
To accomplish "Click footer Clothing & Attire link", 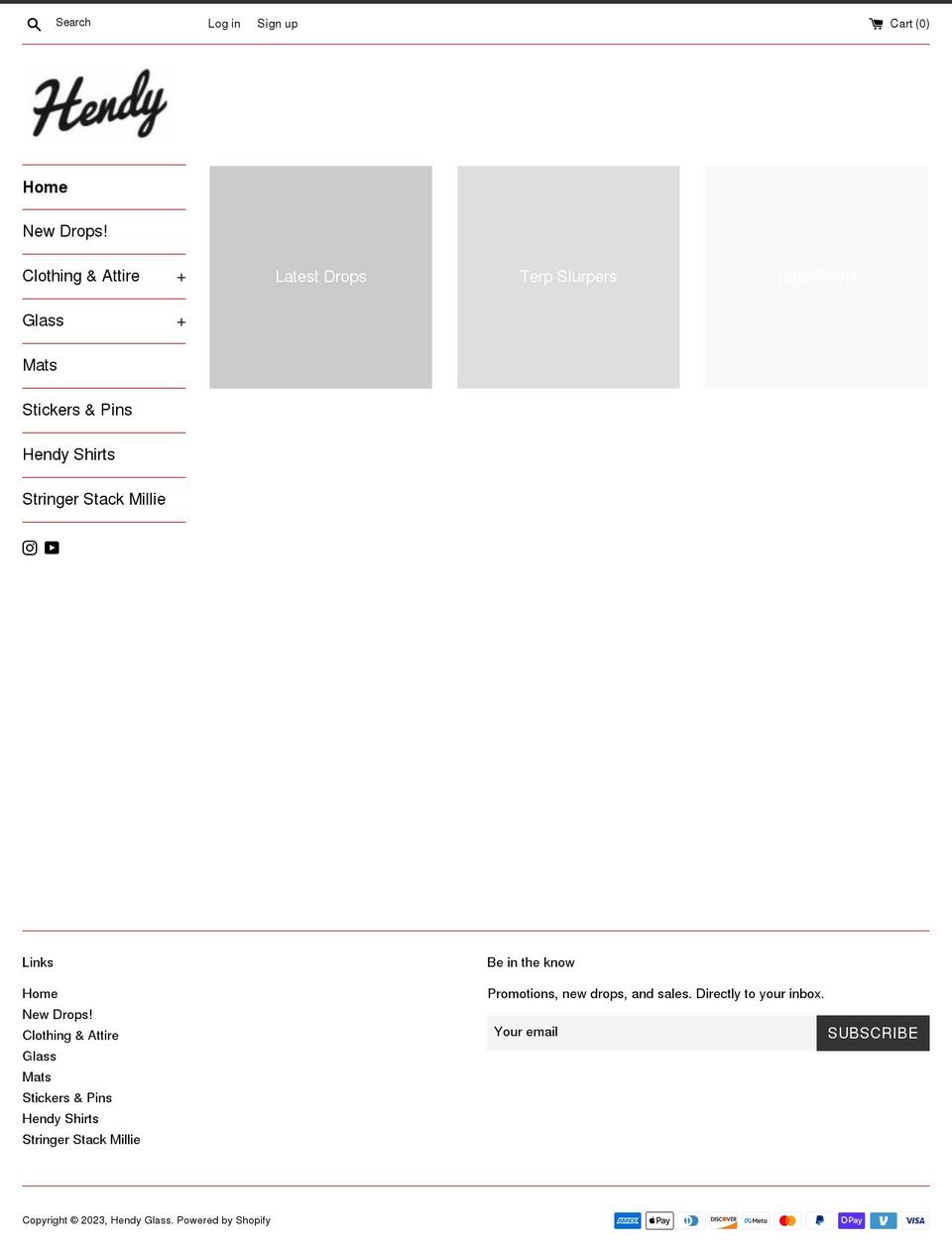I will [x=70, y=1035].
